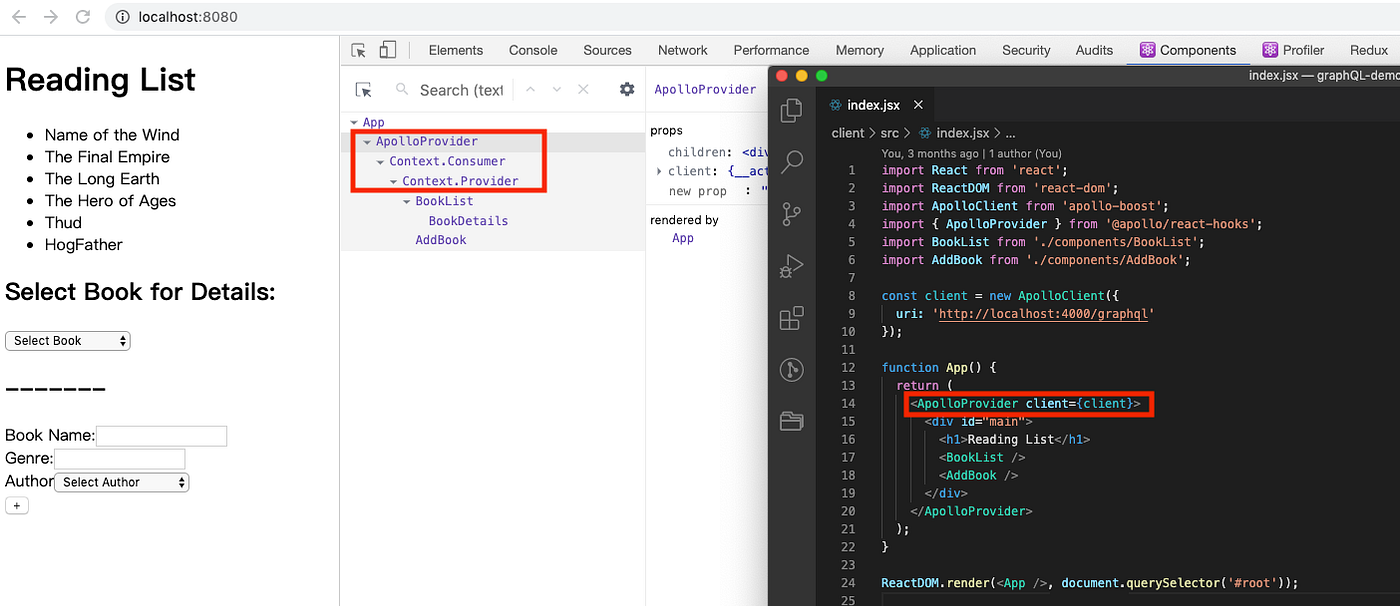Open React DevTools settings gear
Screen dimensions: 1400x606
627,89
